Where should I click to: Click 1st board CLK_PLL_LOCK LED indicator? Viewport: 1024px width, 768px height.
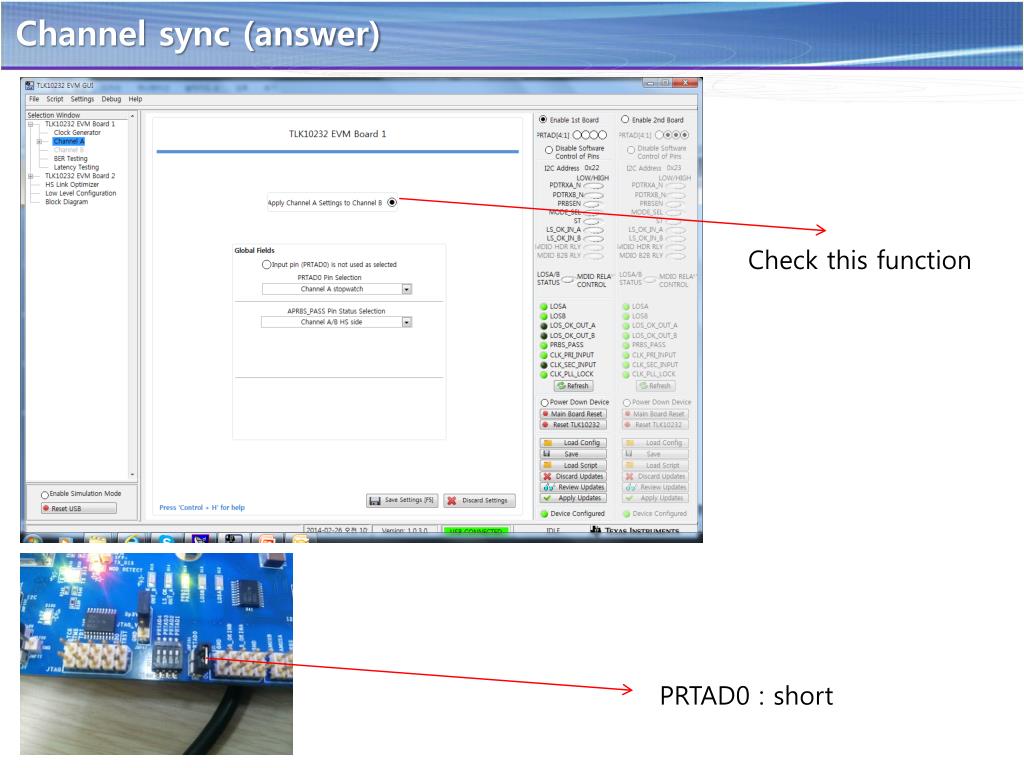[543, 375]
